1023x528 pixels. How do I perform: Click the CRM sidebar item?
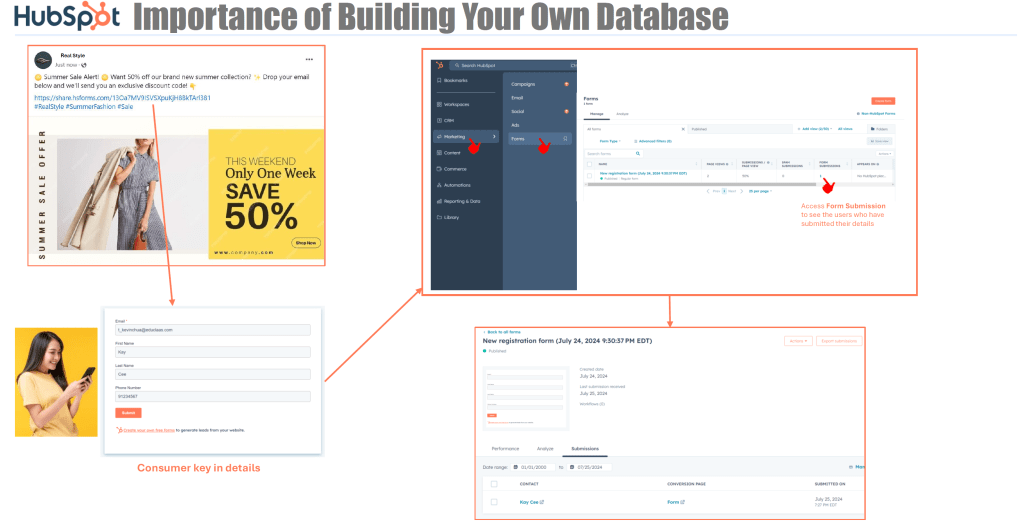pyautogui.click(x=439, y=120)
